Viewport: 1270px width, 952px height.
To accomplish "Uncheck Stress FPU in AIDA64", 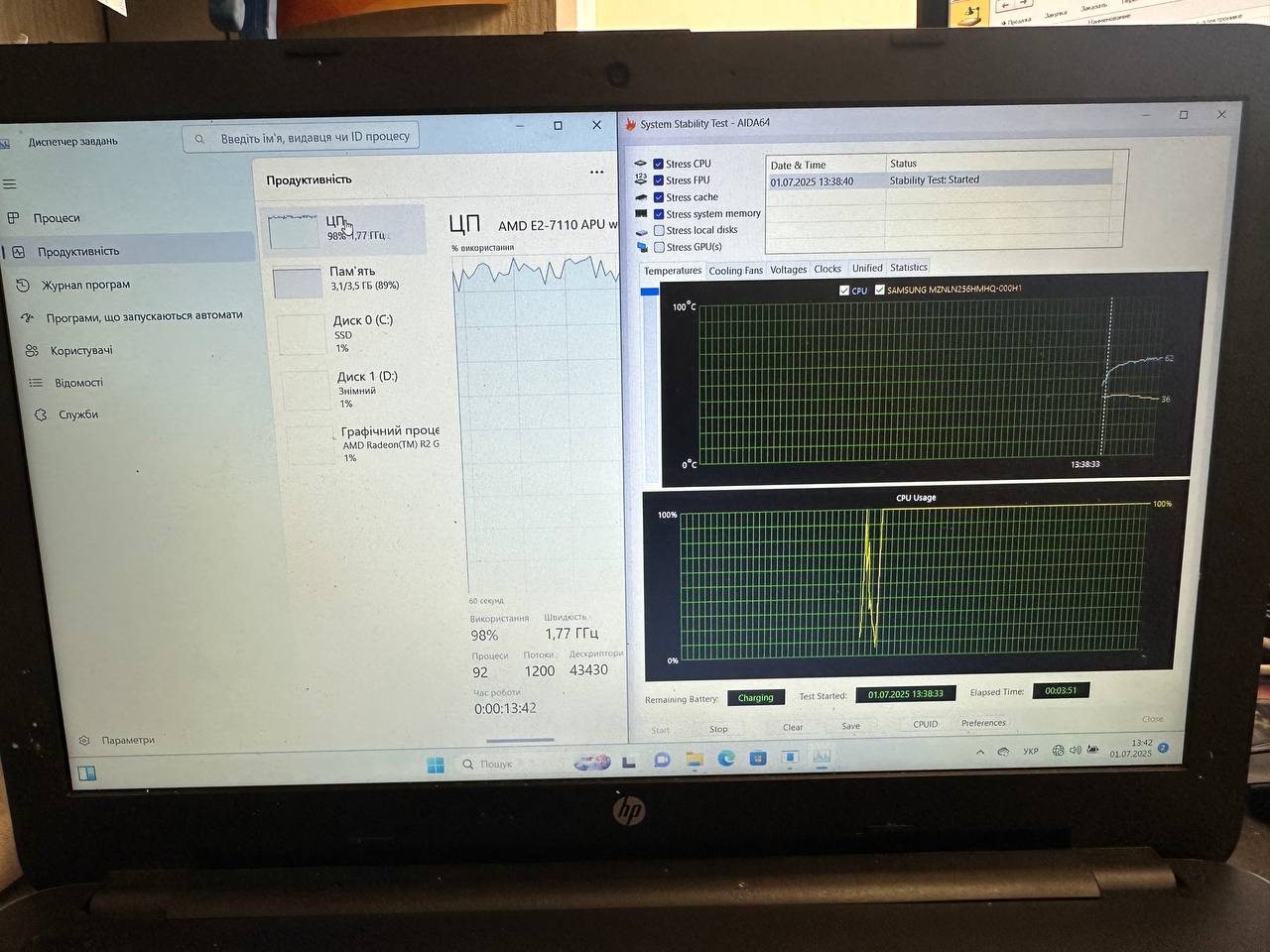I will click(658, 180).
